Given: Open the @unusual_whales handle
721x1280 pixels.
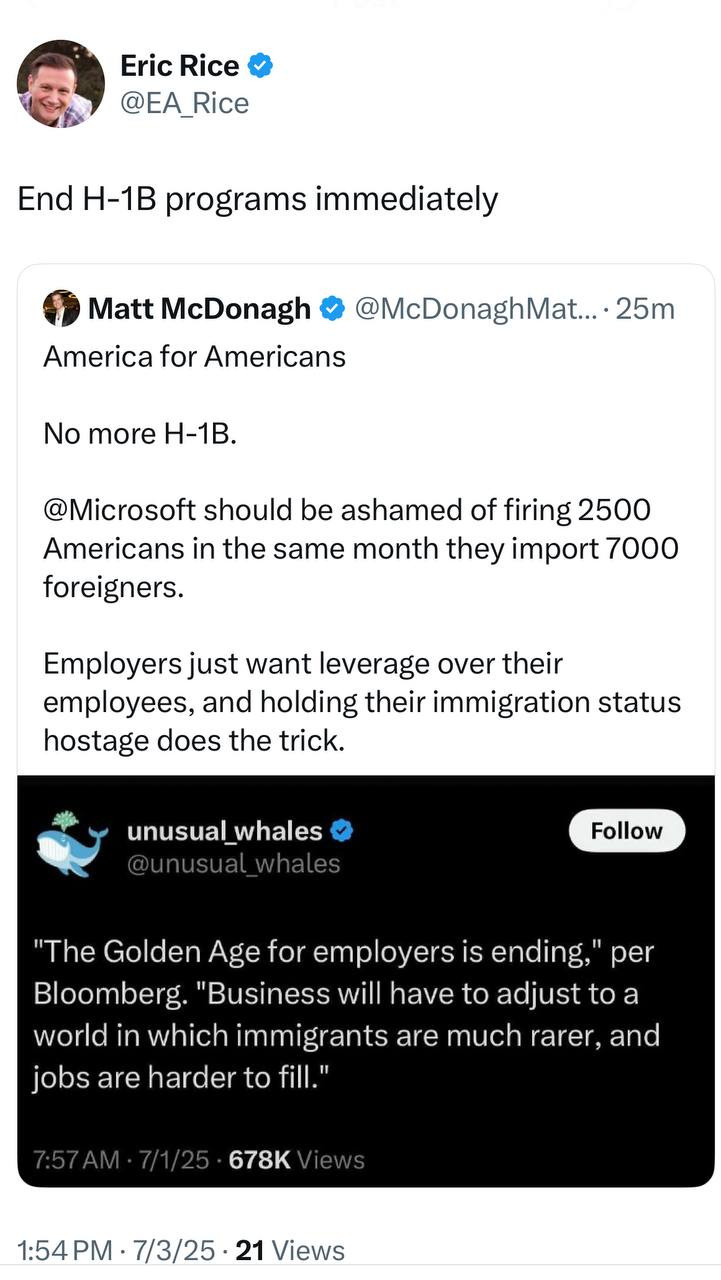Looking at the screenshot, I should click(233, 863).
